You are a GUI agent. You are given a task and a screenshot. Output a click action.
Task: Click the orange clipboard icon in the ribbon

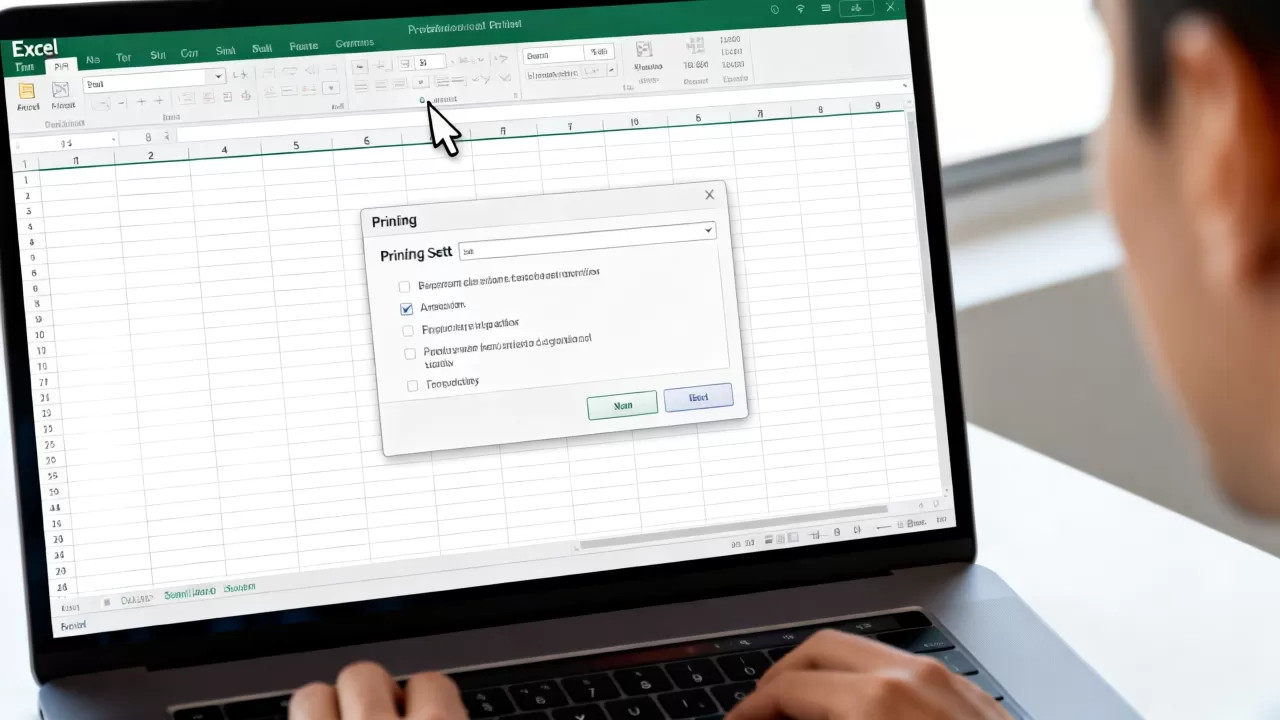click(27, 90)
